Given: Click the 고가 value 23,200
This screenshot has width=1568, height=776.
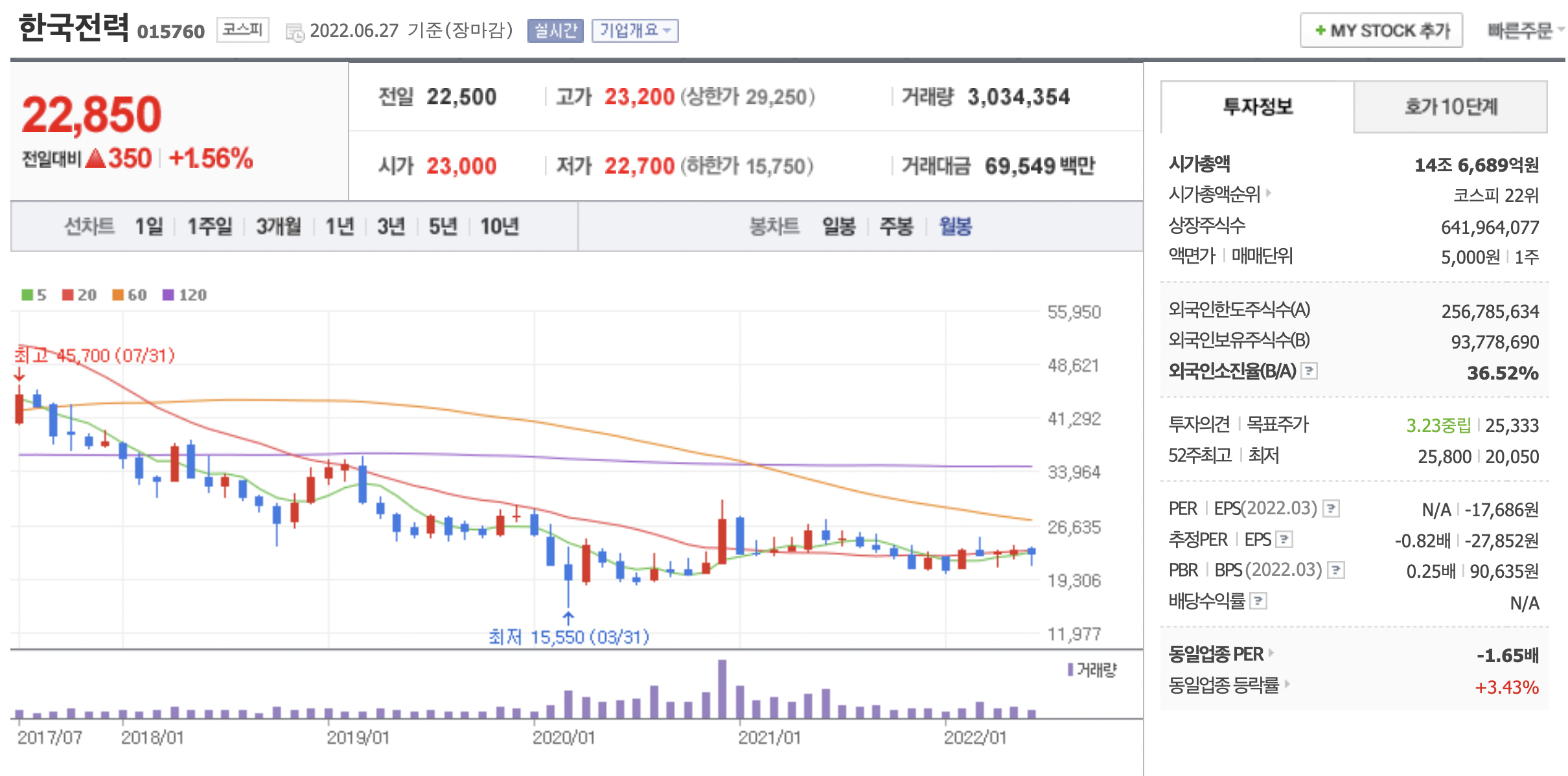Looking at the screenshot, I should coord(640,97).
